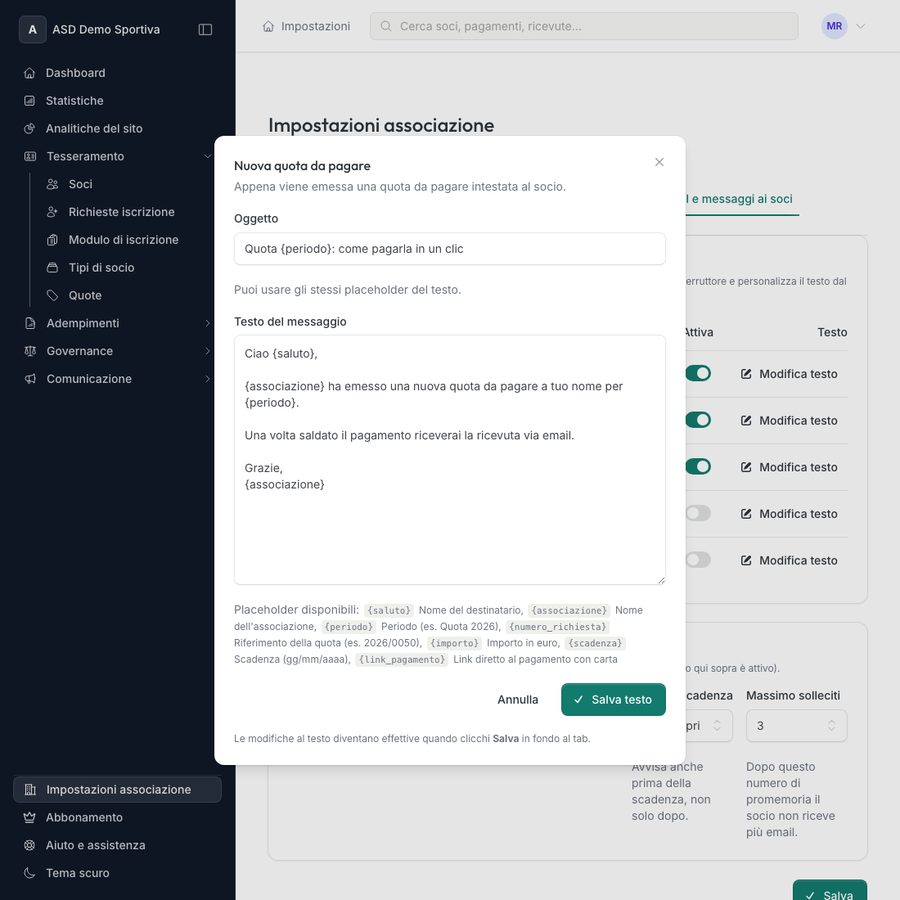Click the Impostazioni breadcrumb home icon
Image resolution: width=900 pixels, height=900 pixels.
point(268,26)
